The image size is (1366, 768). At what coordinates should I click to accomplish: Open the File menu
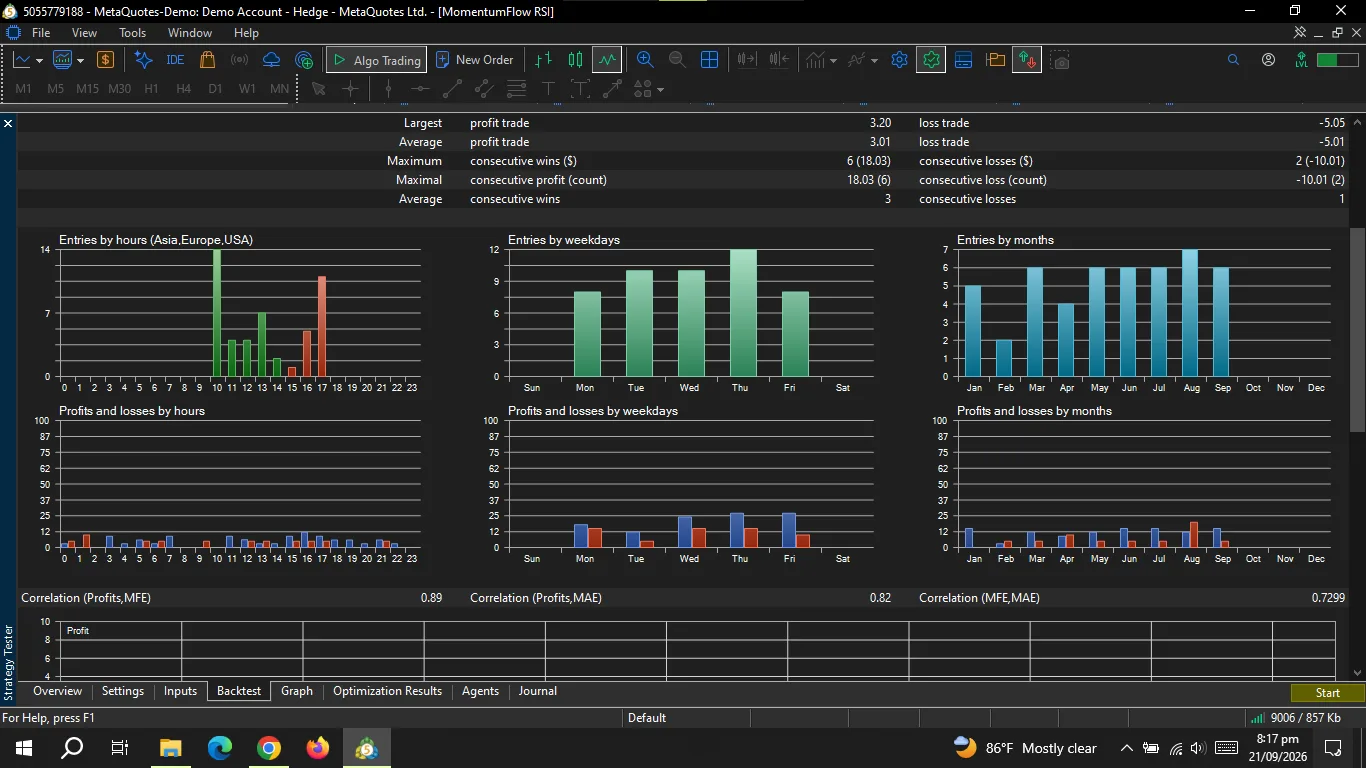(41, 33)
